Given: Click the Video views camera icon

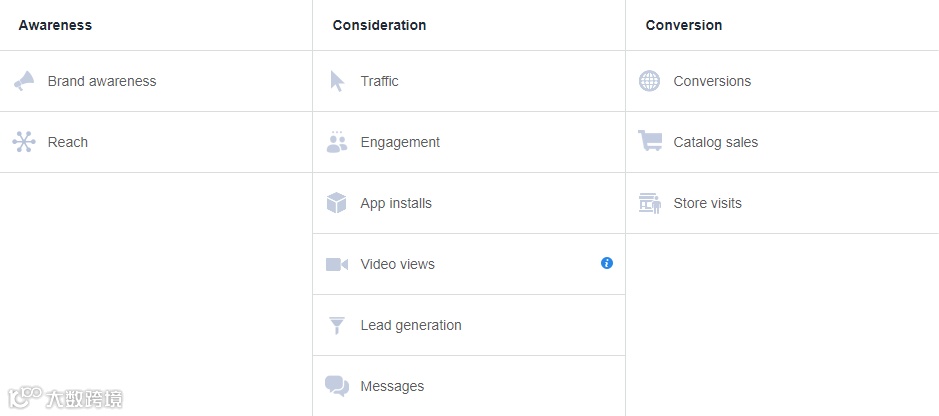Looking at the screenshot, I should tap(337, 264).
